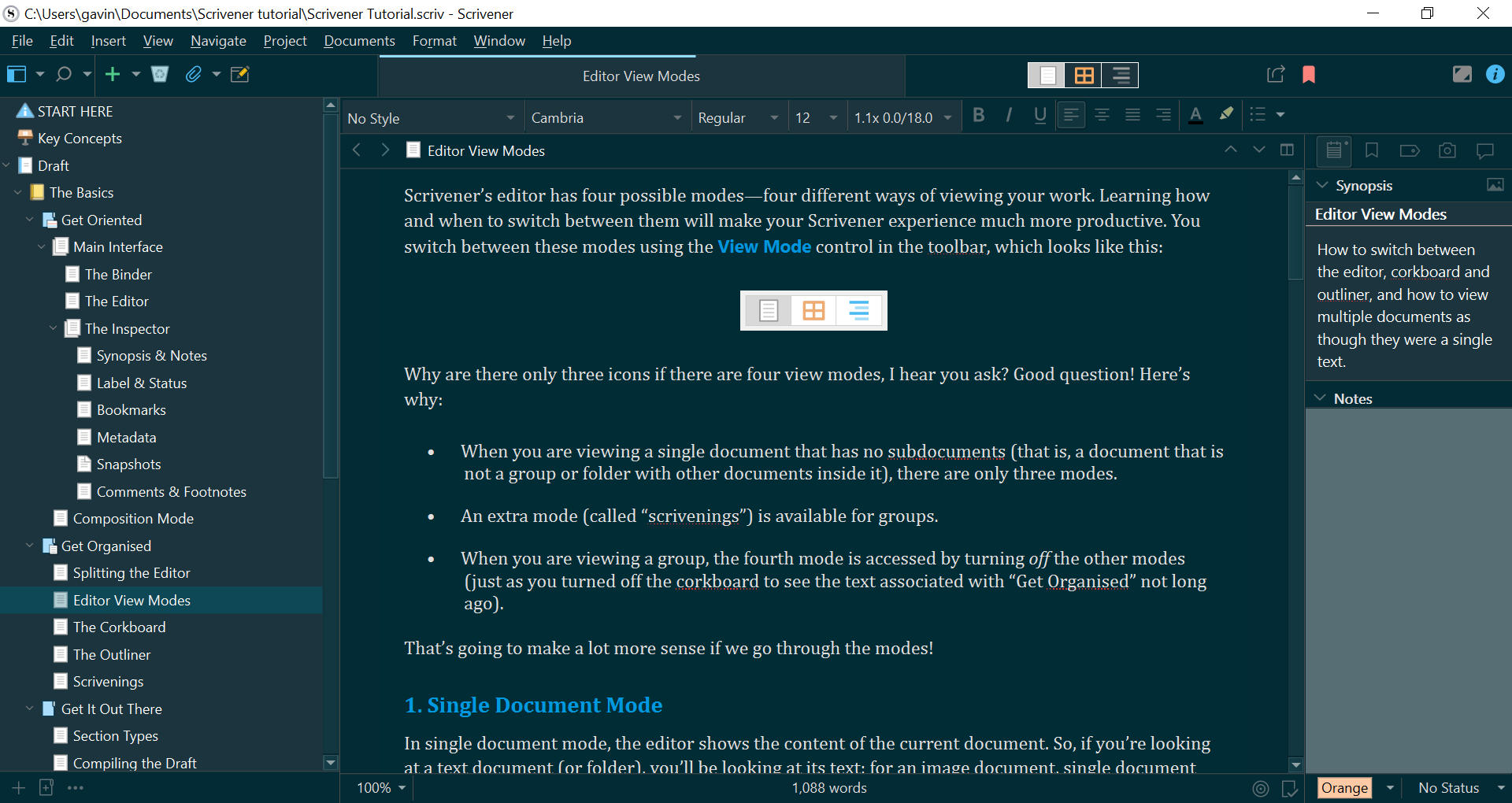1512x803 pixels.
Task: Select the inspector Notes notepad icon
Action: click(1334, 150)
